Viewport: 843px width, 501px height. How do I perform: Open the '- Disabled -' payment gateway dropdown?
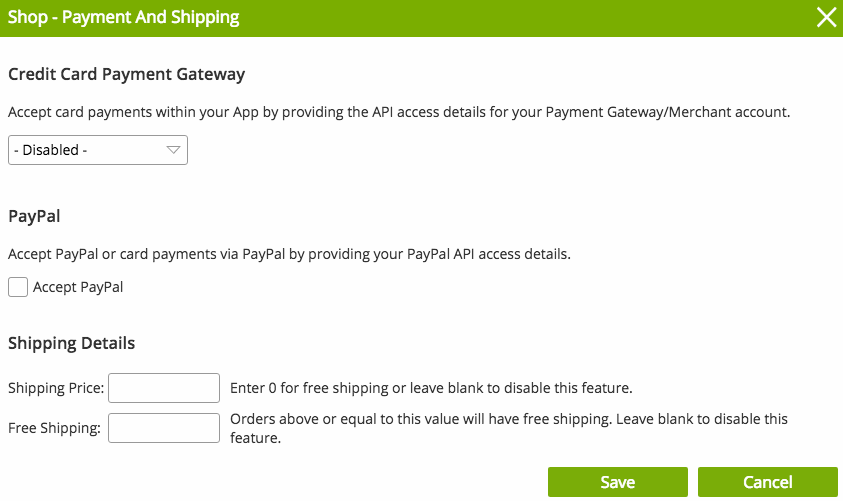97,150
